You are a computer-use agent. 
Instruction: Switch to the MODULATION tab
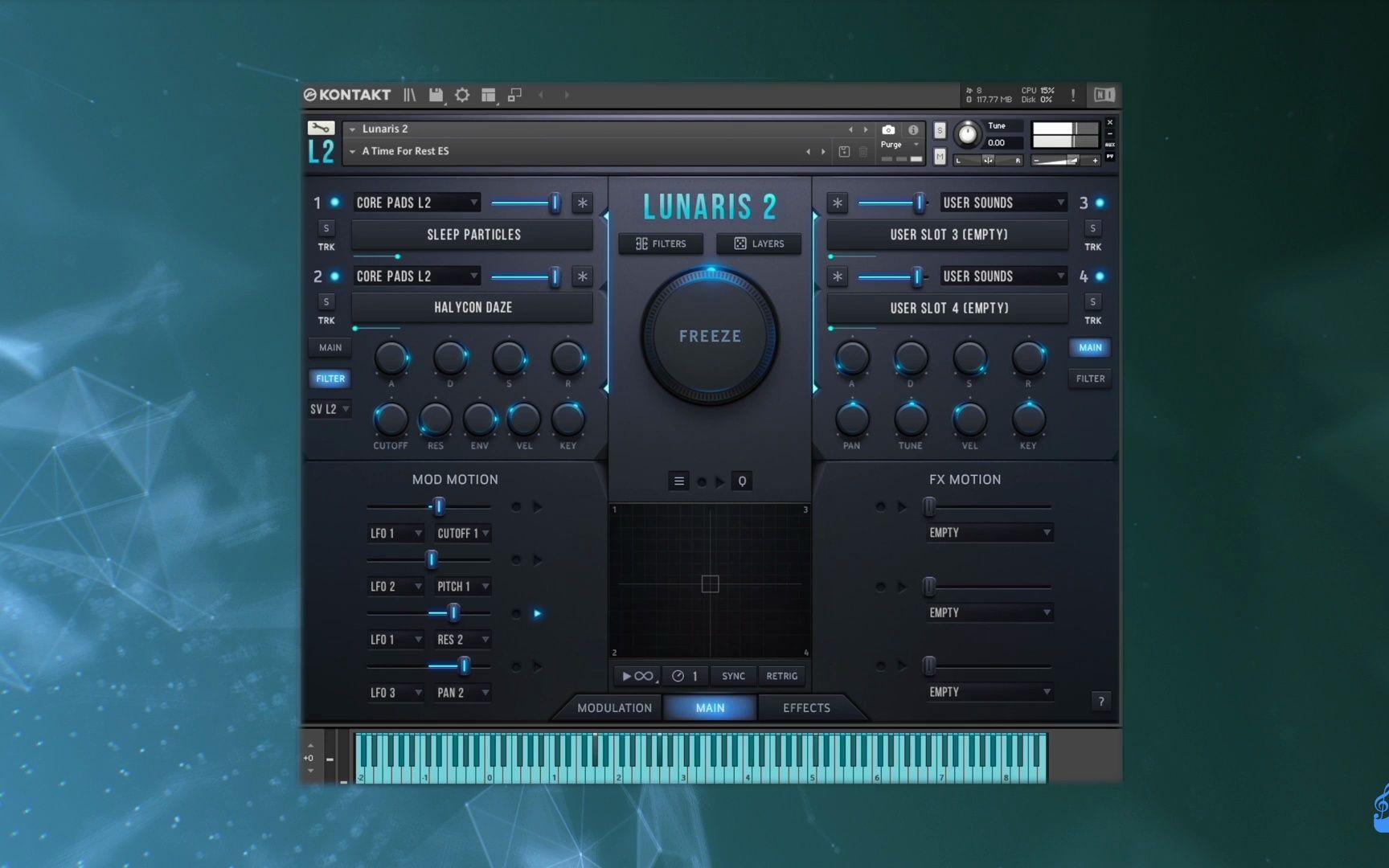point(614,708)
